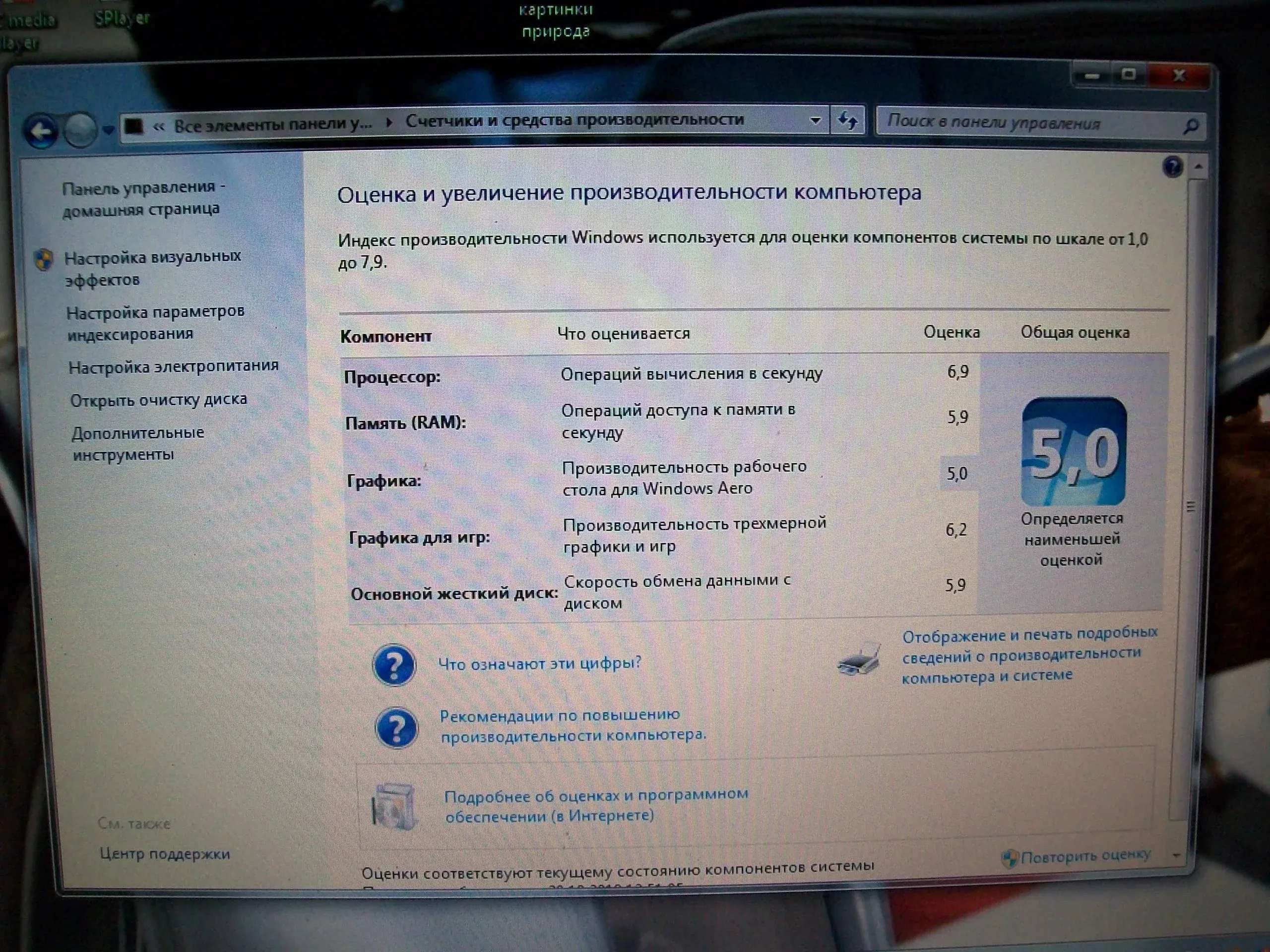Expand the breadcrumb arrow between path segments
This screenshot has height=952, width=1270.
[389, 123]
